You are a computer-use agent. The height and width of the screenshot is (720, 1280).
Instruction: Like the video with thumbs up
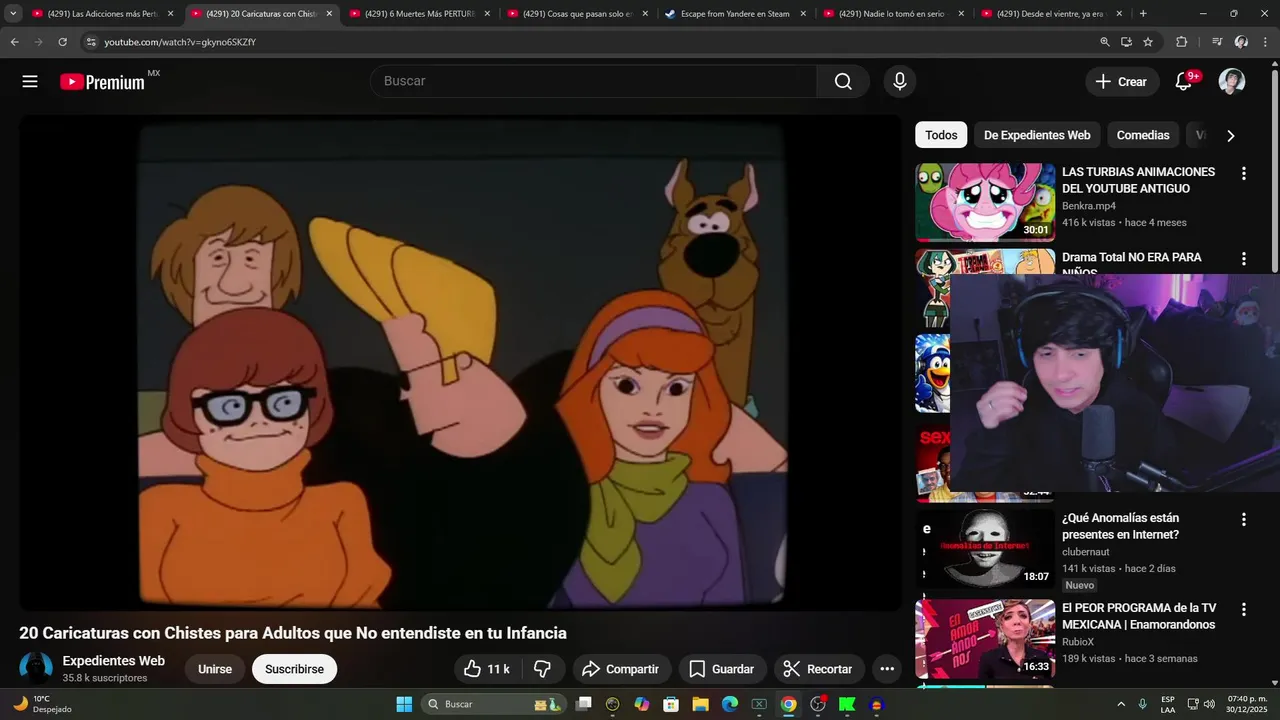(487, 669)
